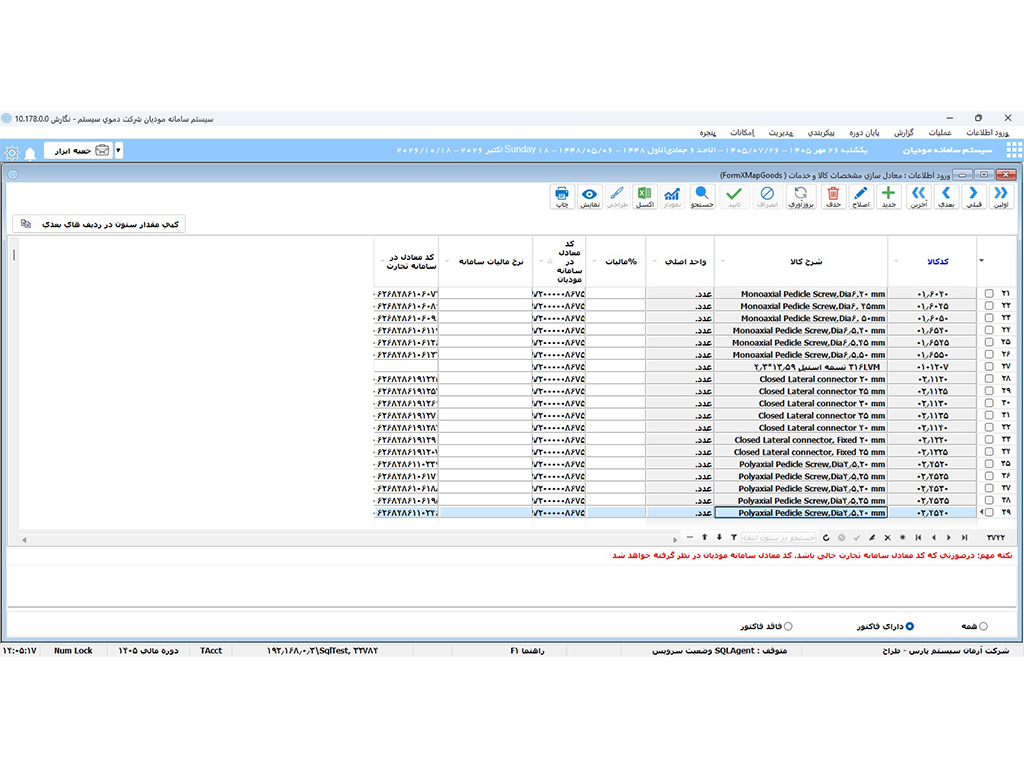The image size is (1024, 768).
Task: Open the عملیات menu
Action: coord(940,133)
